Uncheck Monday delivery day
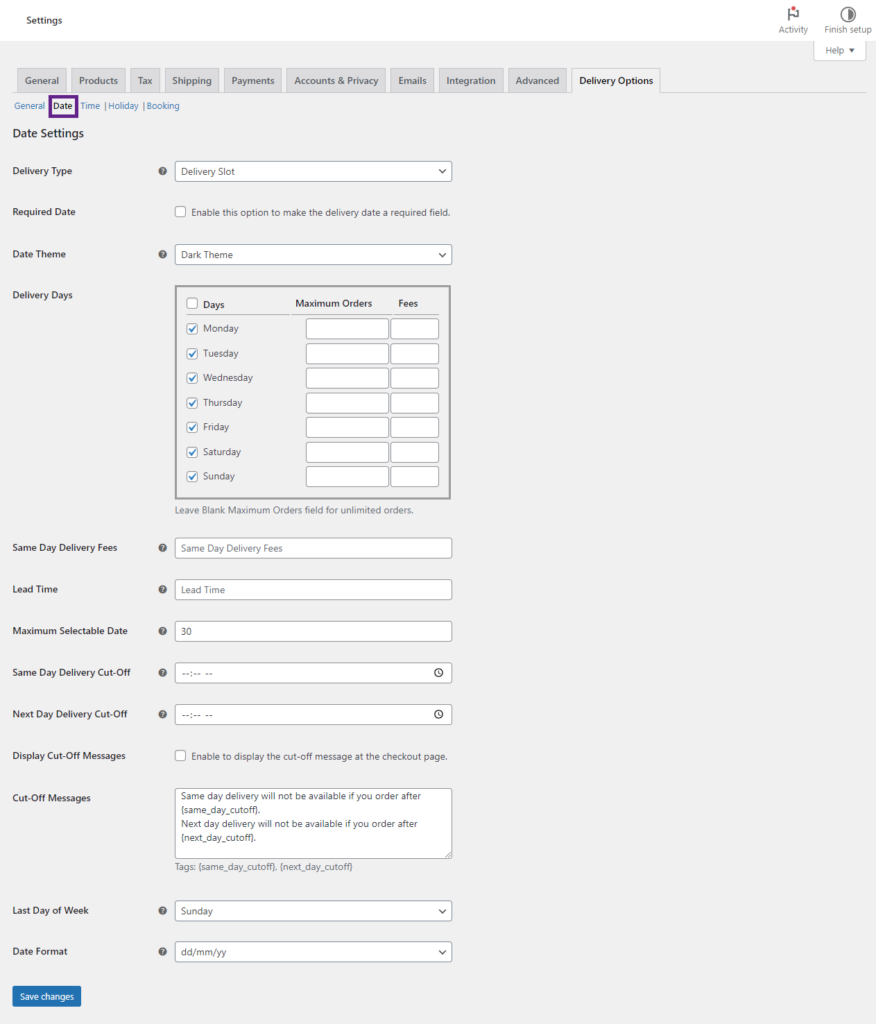 click(192, 328)
